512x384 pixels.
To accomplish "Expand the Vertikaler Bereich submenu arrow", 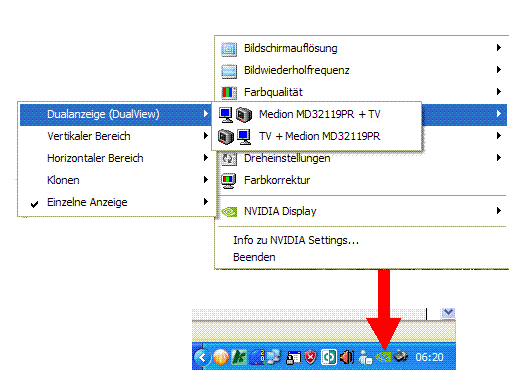I will click(206, 136).
